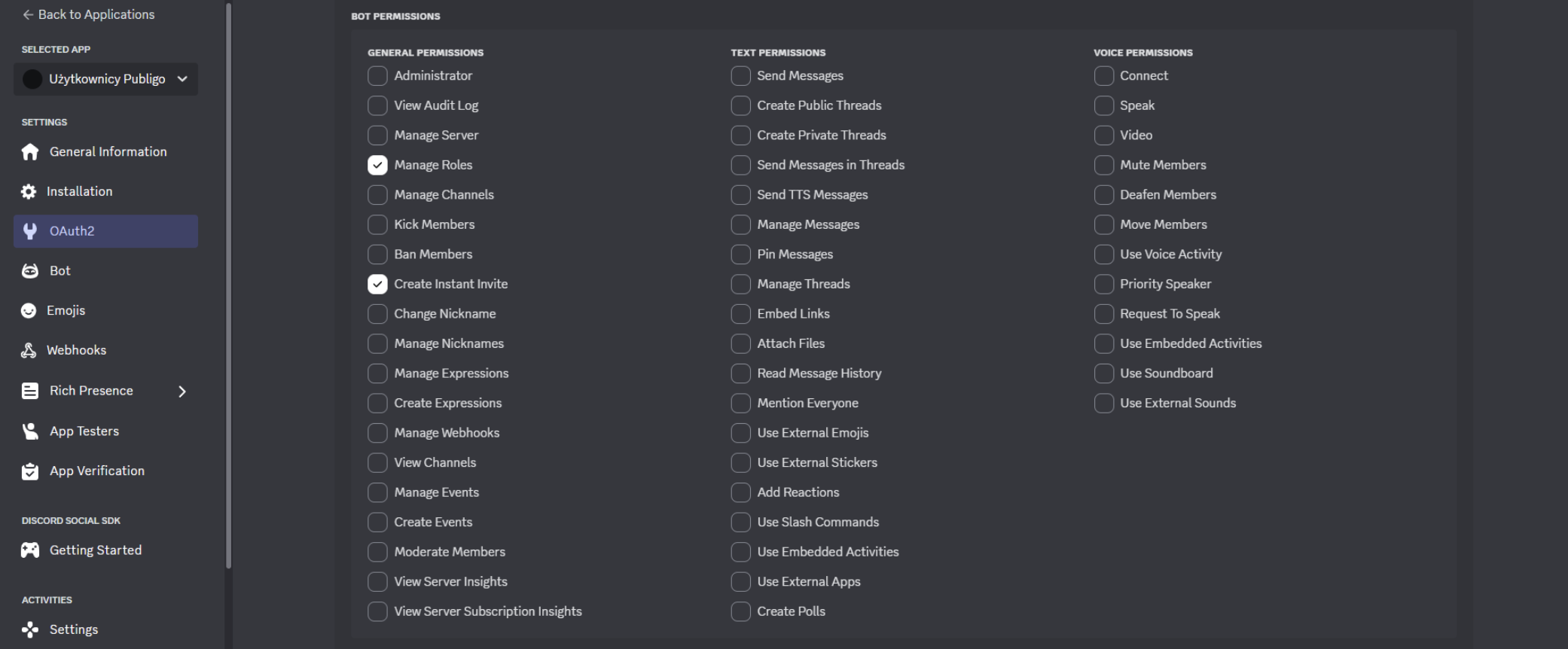Click the General Information house icon

pyautogui.click(x=30, y=152)
